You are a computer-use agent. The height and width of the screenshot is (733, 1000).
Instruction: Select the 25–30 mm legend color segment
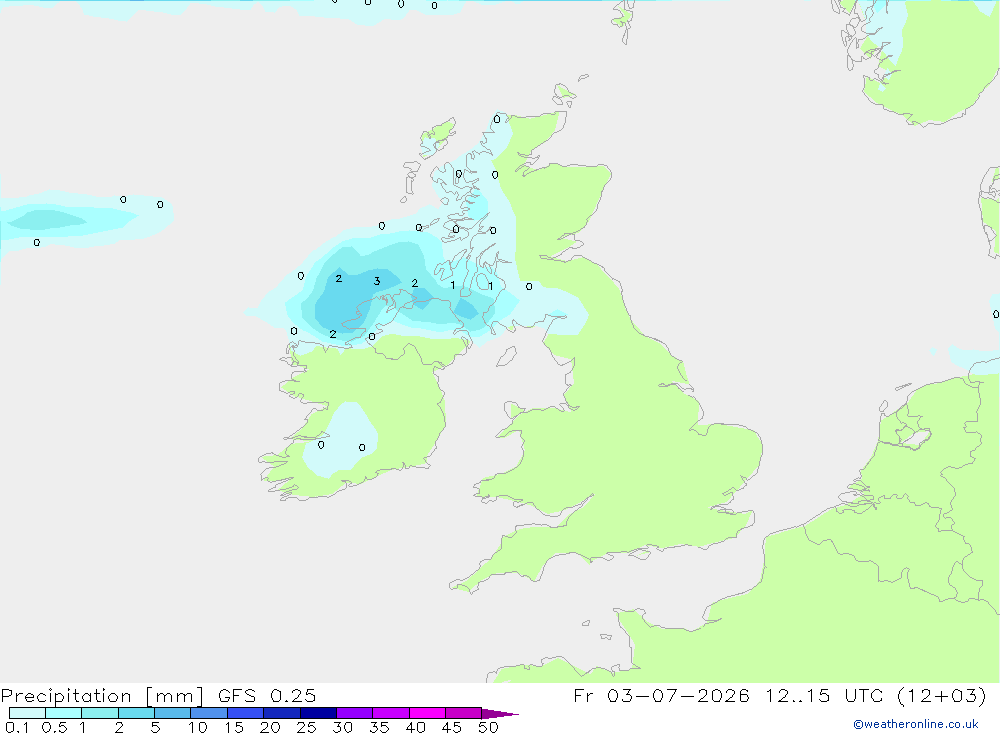318,713
